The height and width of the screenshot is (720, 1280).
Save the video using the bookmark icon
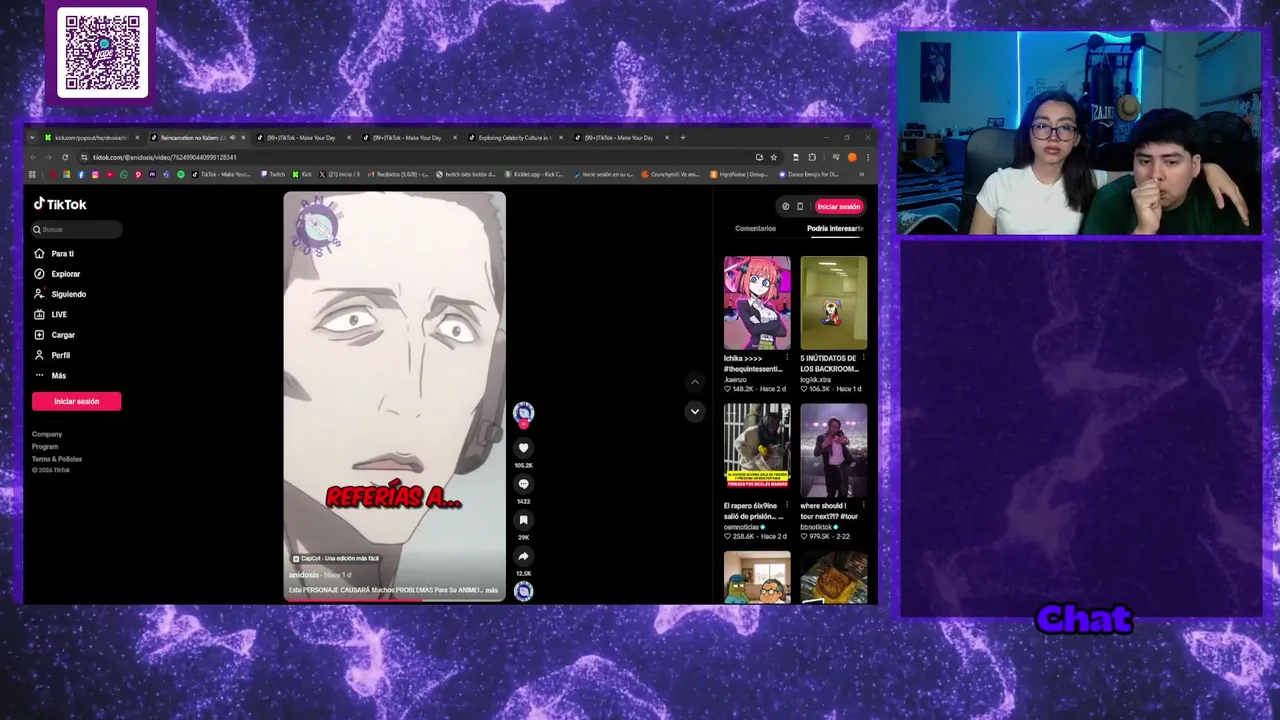[x=523, y=520]
